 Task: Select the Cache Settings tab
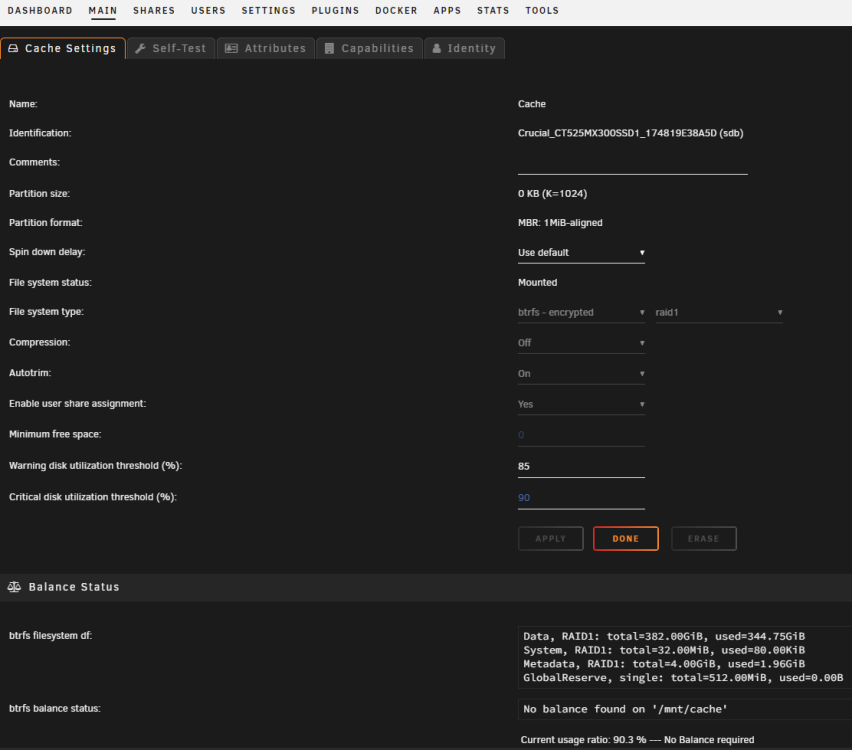(x=63, y=48)
